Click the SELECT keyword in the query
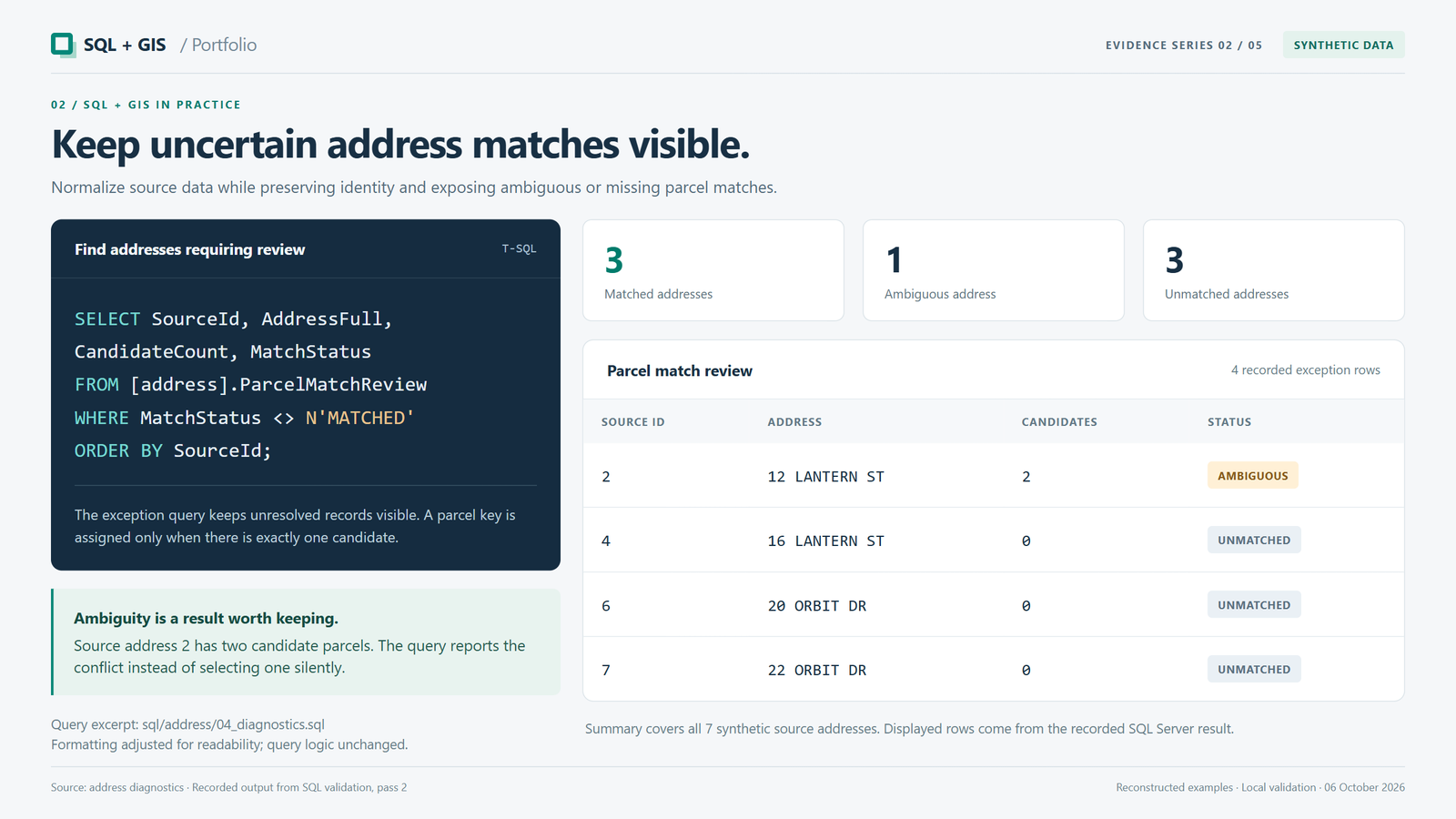Viewport: 1456px width, 819px height. [107, 319]
